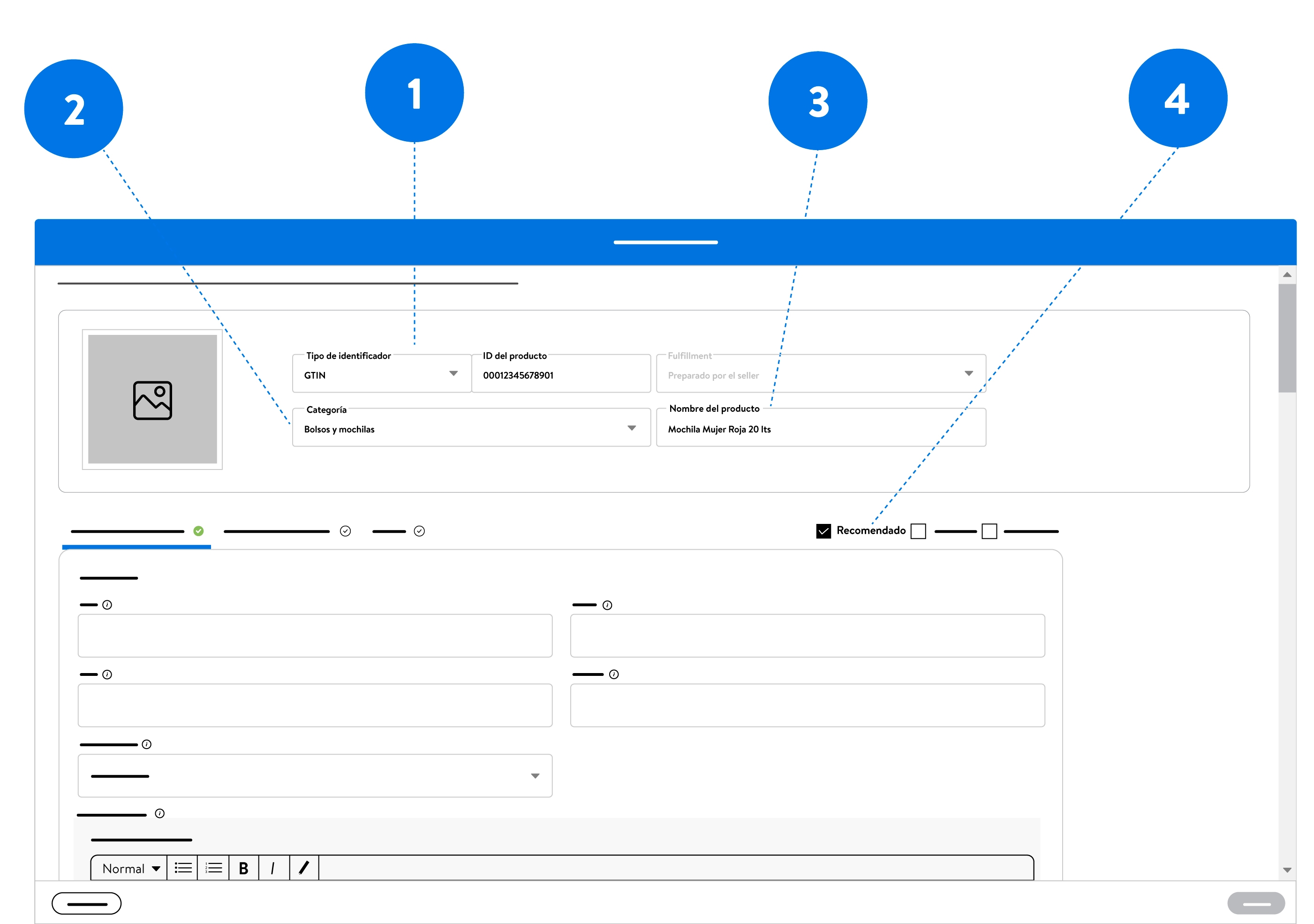The width and height of the screenshot is (1314, 924).
Task: Click the rich text editor typing area after toolbar
Action: pos(675,869)
